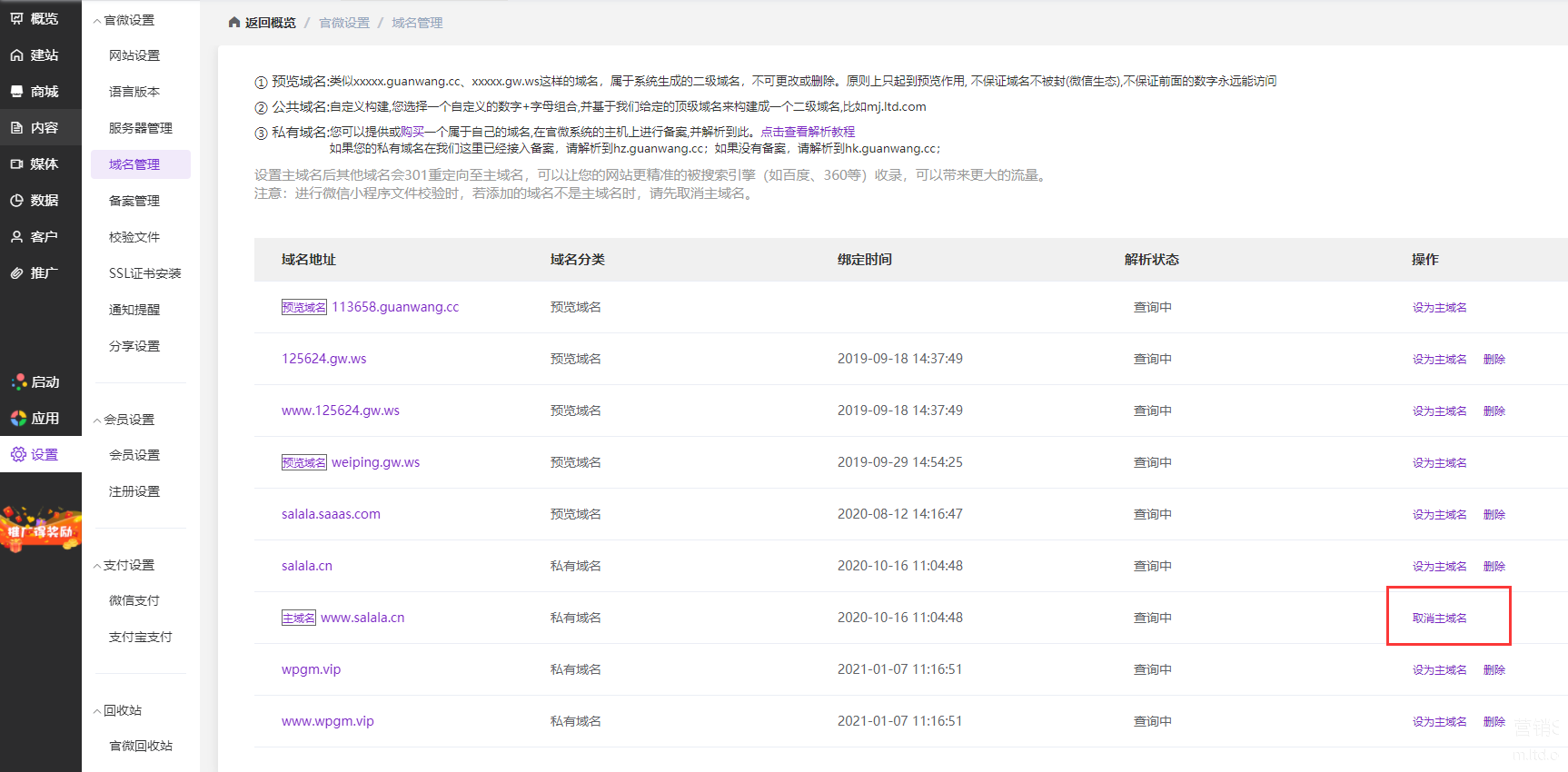The image size is (1568, 772).
Task: Open the 内容 content icon
Action: point(17,128)
